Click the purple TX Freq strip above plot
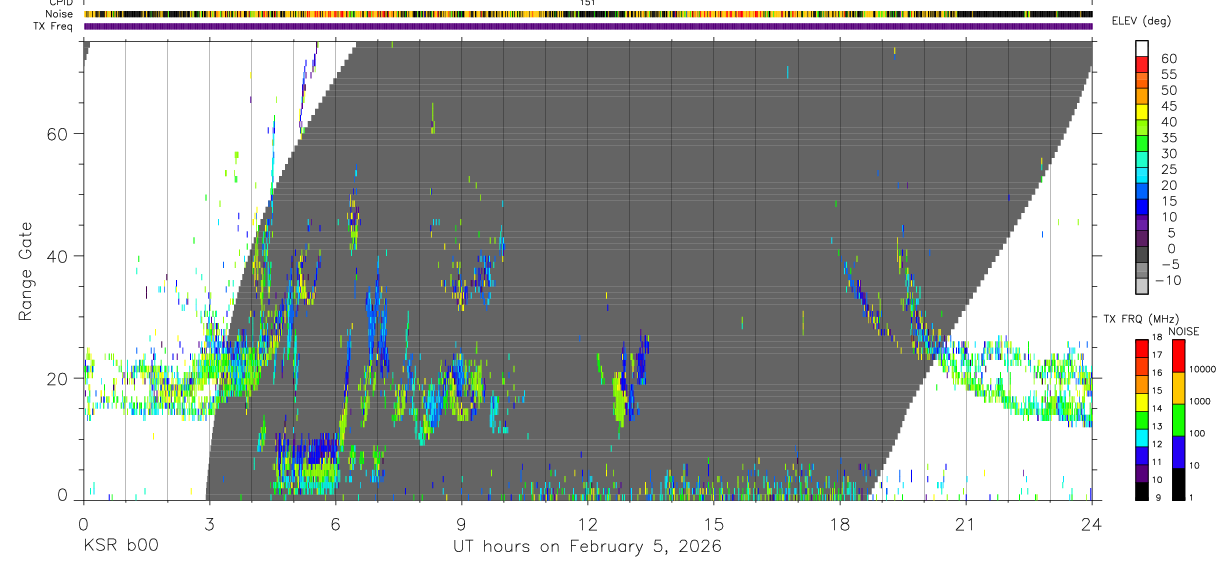This screenshot has width=1228, height=567. (588, 26)
